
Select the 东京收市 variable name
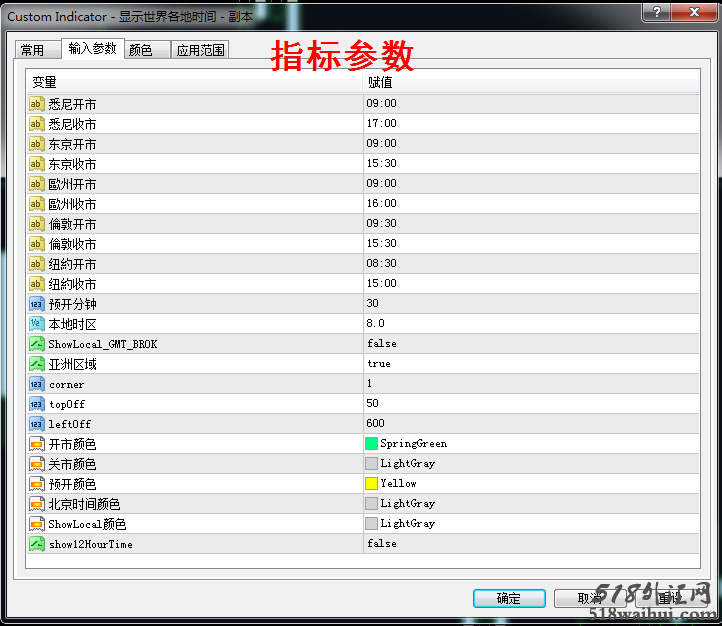(x=72, y=164)
